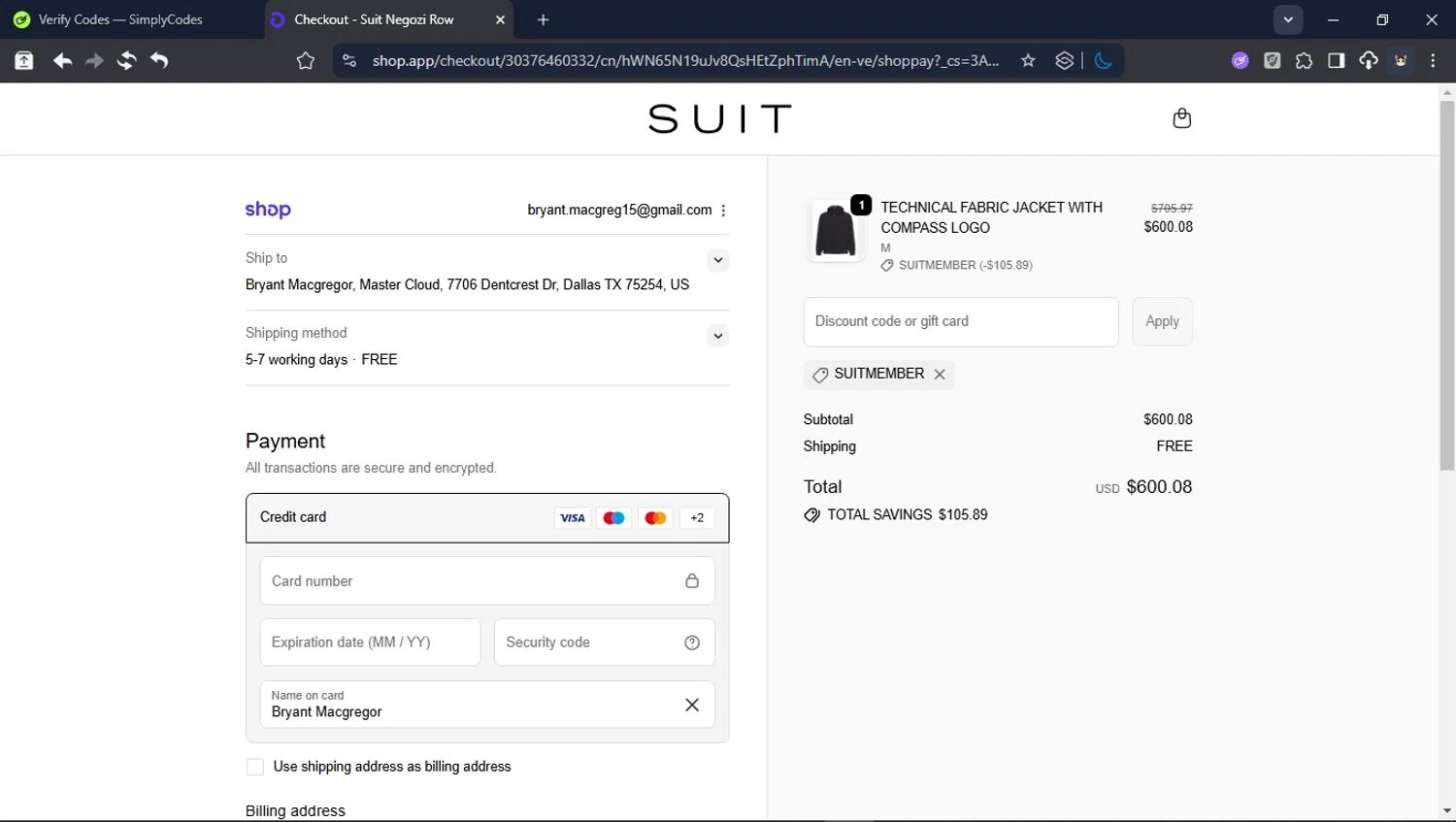Click the star outline icon left of address bar

click(x=306, y=61)
